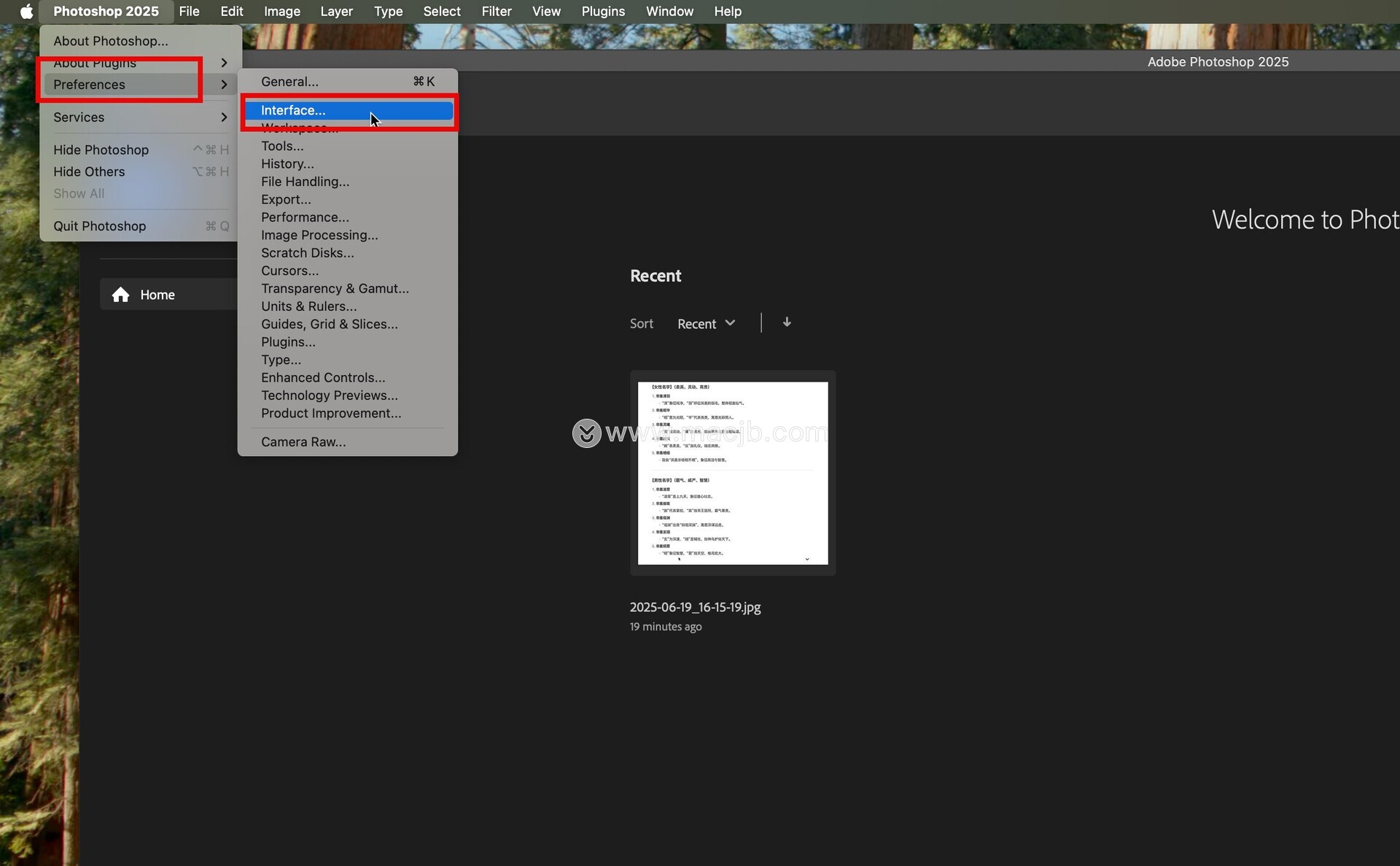The width and height of the screenshot is (1400, 866).
Task: Open the Recent sort dropdown
Action: pyautogui.click(x=706, y=323)
